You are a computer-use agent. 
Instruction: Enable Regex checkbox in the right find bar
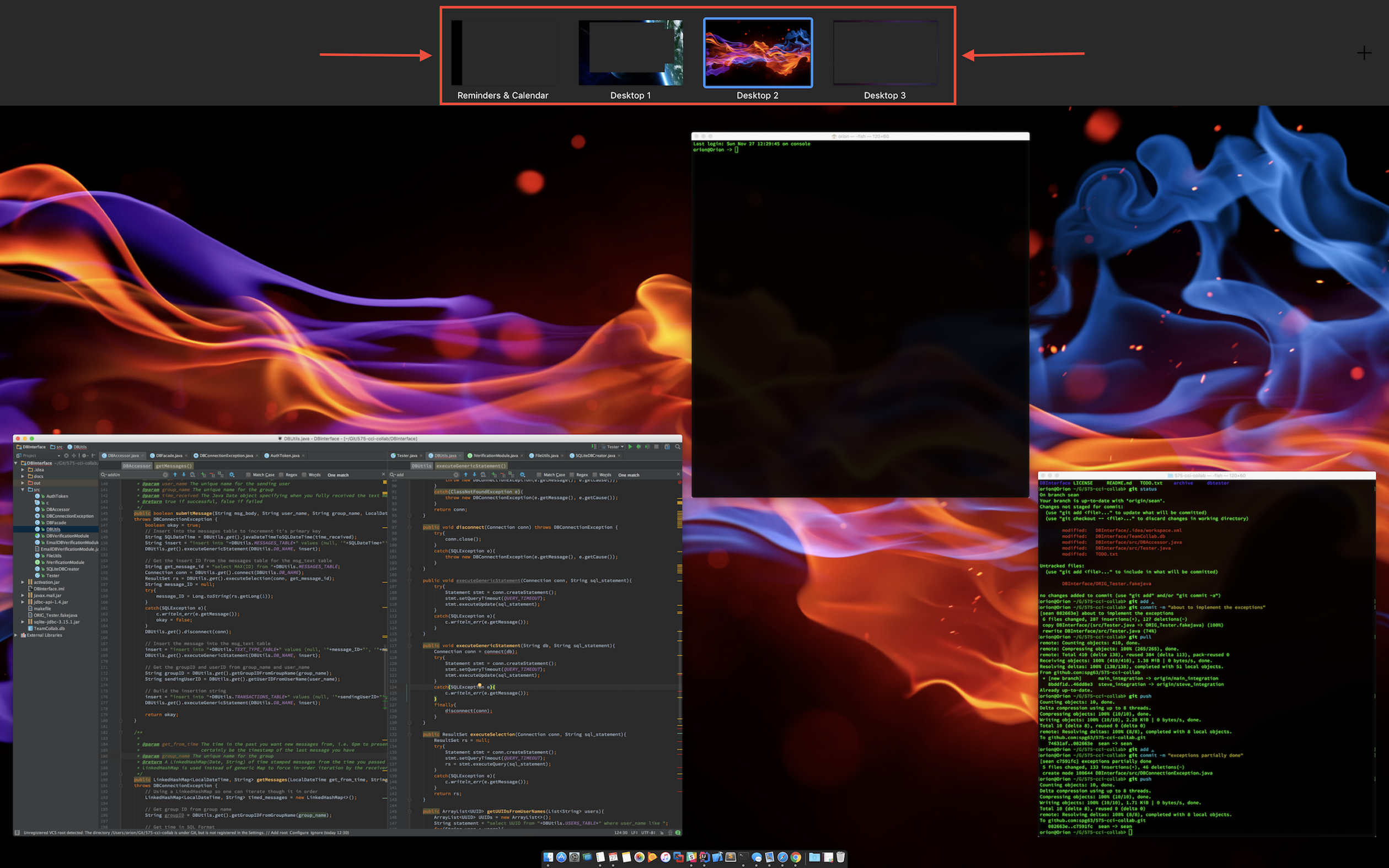coord(571,475)
